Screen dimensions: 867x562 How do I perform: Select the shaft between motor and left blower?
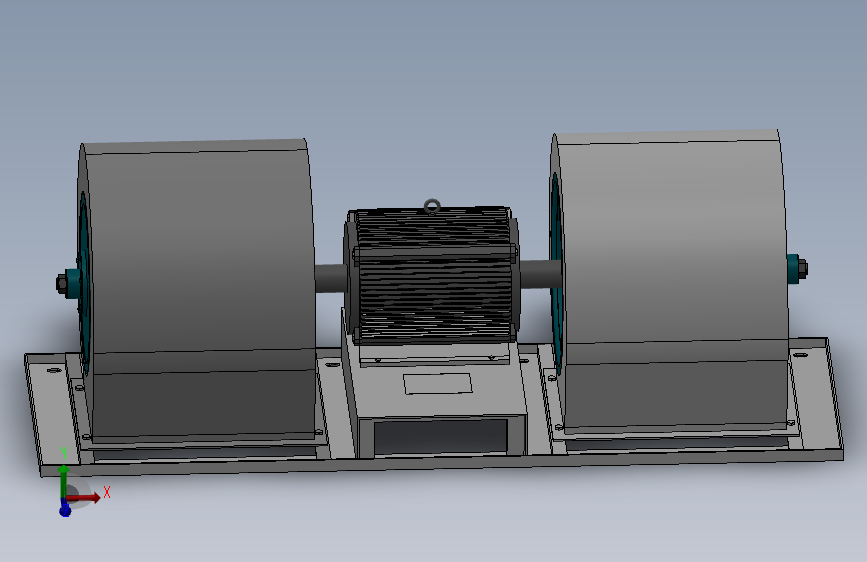click(331, 278)
